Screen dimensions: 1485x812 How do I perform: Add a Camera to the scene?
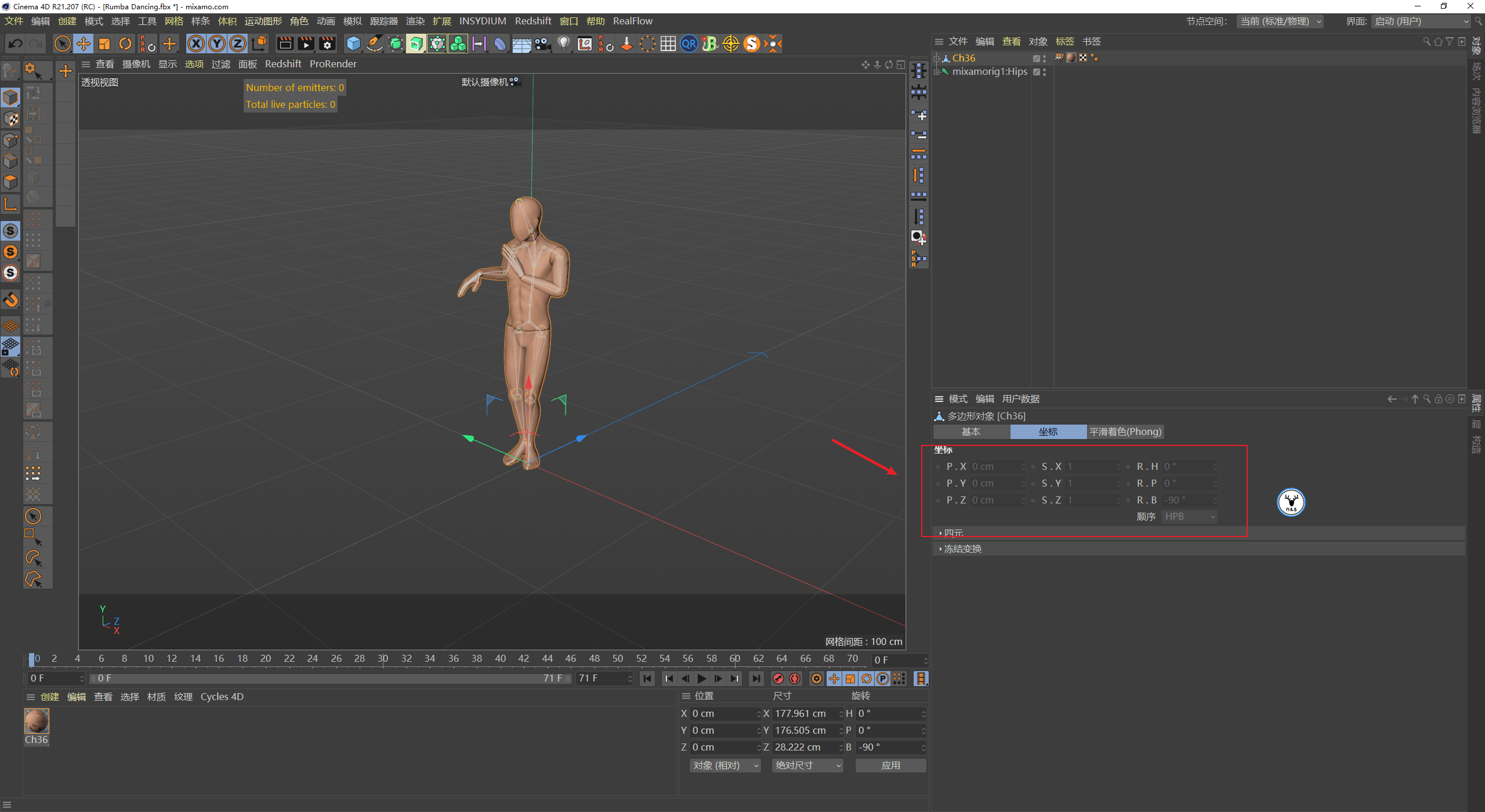(542, 43)
